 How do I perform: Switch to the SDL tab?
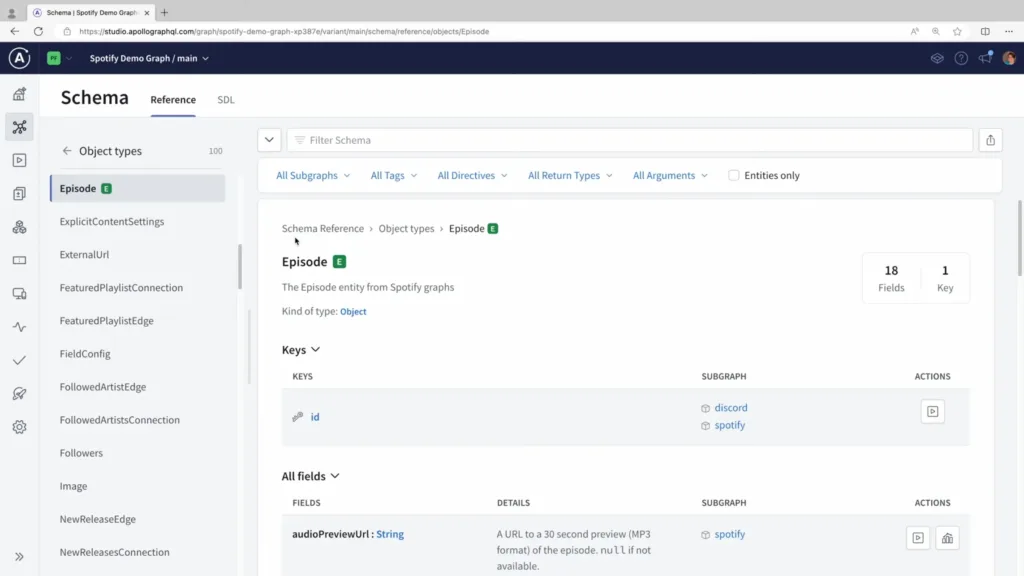point(226,100)
